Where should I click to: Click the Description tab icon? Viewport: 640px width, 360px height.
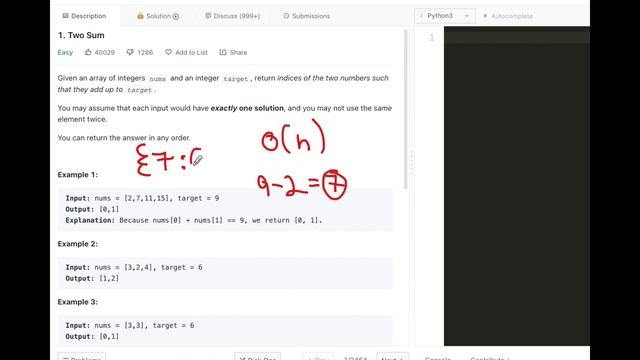pyautogui.click(x=65, y=16)
